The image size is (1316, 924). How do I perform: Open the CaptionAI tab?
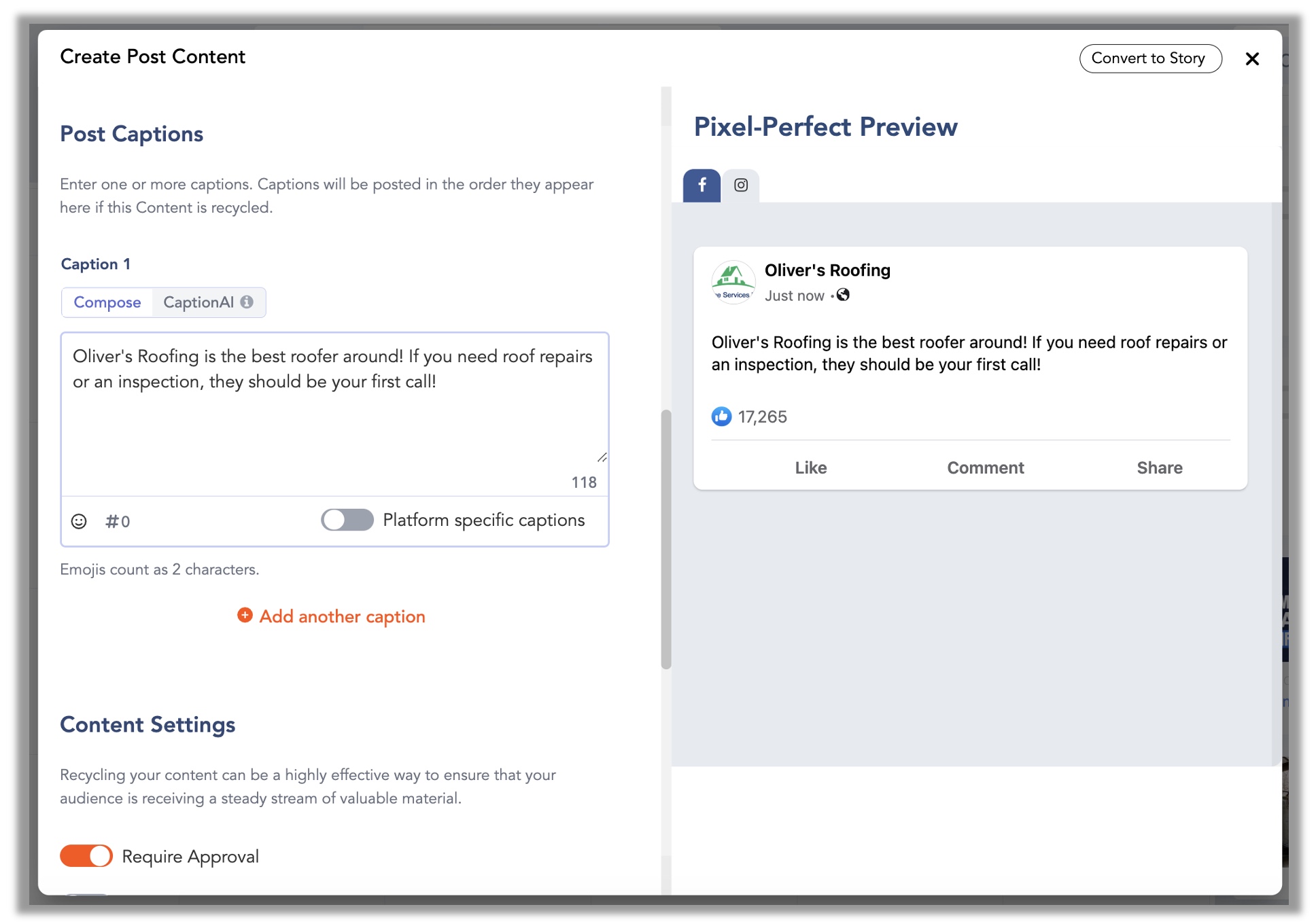(199, 302)
